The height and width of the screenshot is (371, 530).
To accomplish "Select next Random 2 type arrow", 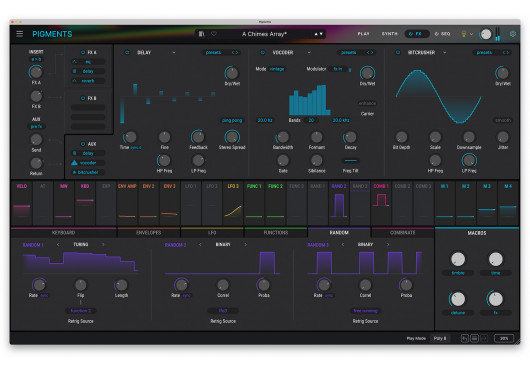I will click(245, 244).
